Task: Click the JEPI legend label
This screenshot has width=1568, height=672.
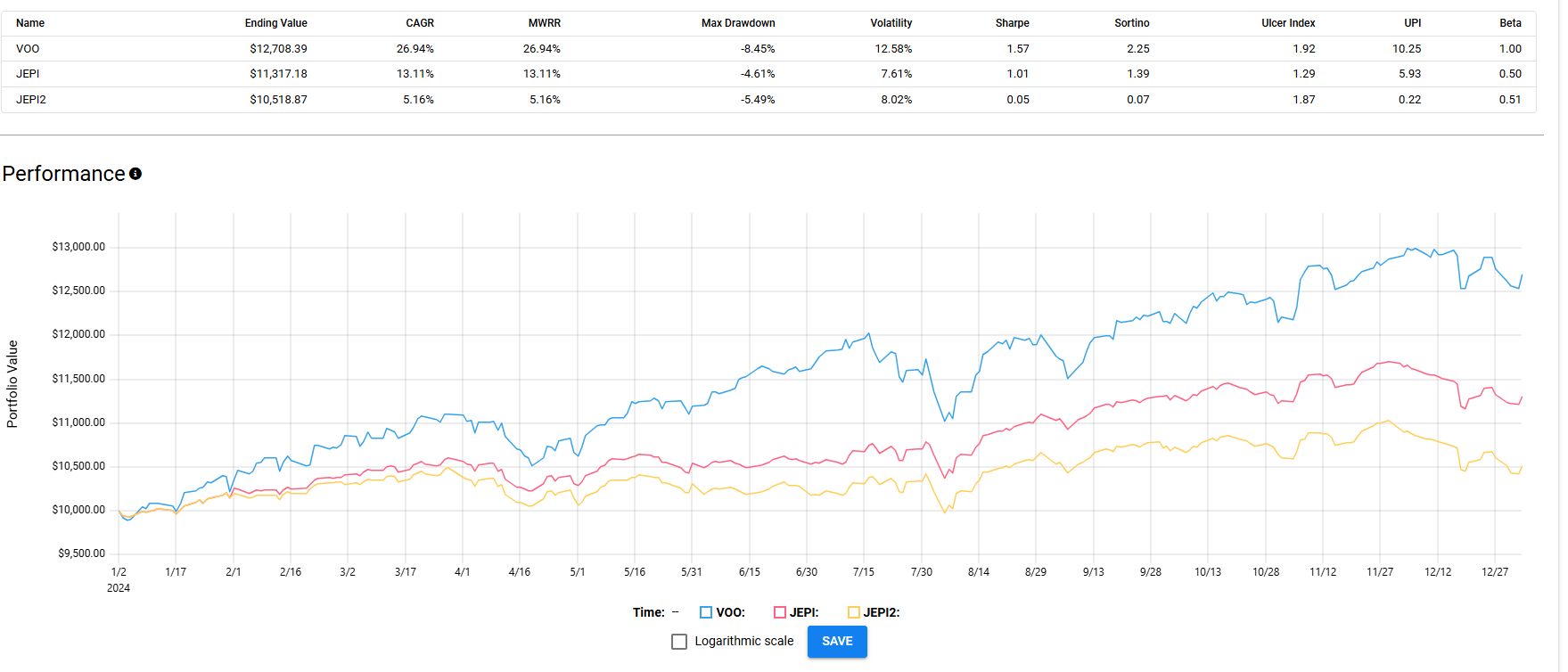Action: (x=804, y=612)
